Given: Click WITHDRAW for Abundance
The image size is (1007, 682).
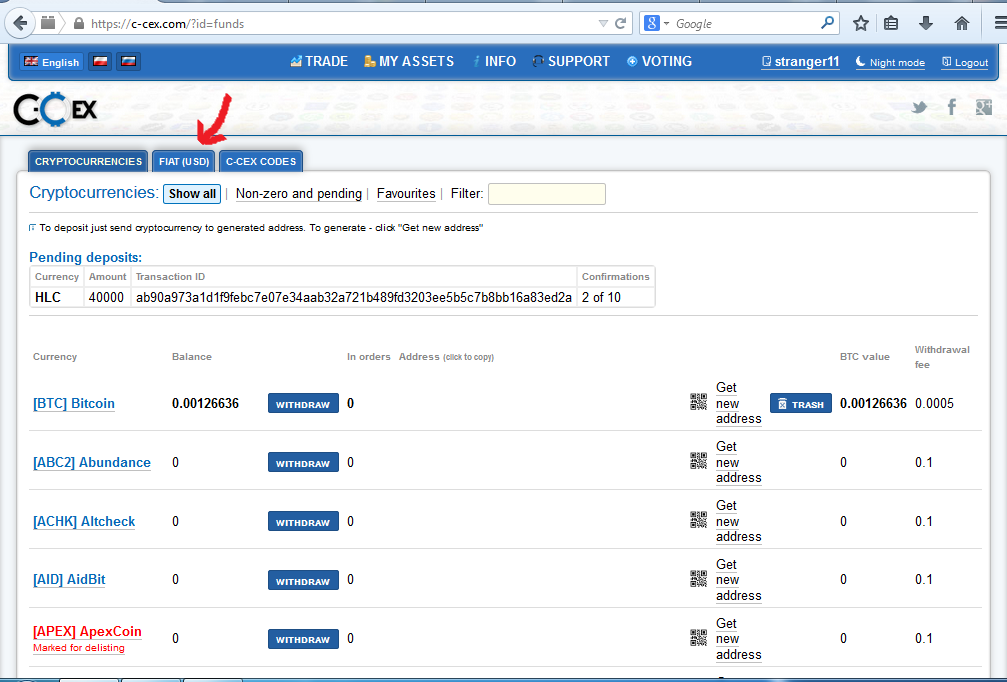Looking at the screenshot, I should pos(303,462).
